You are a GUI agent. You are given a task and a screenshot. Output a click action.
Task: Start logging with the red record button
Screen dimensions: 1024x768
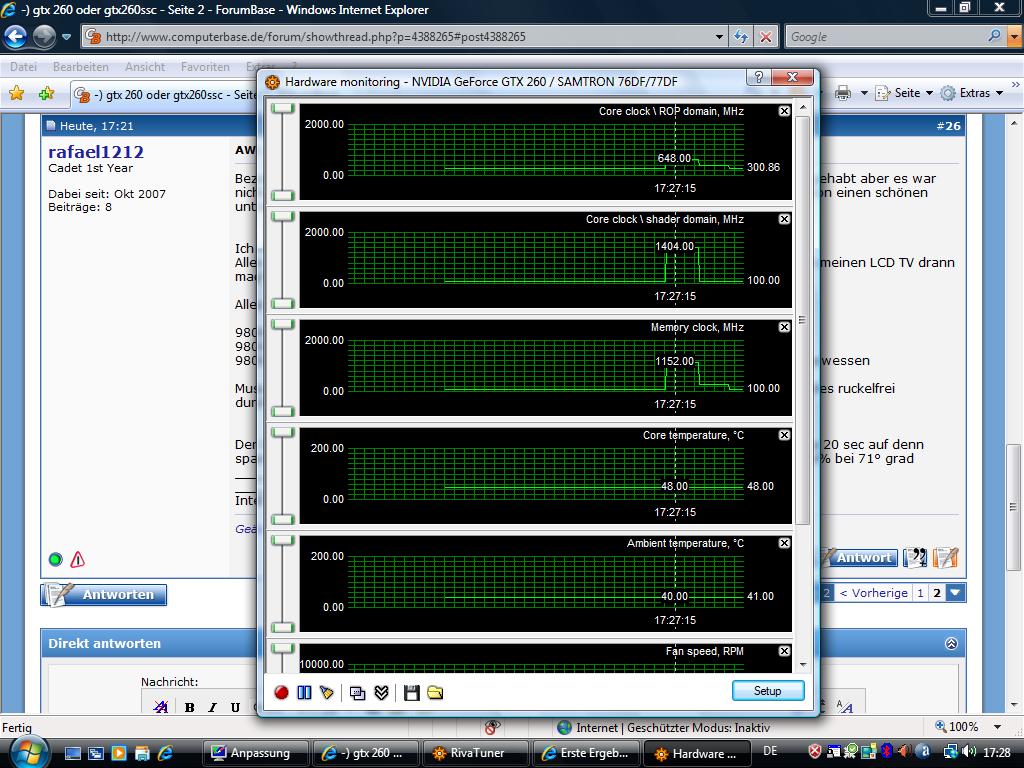(281, 692)
